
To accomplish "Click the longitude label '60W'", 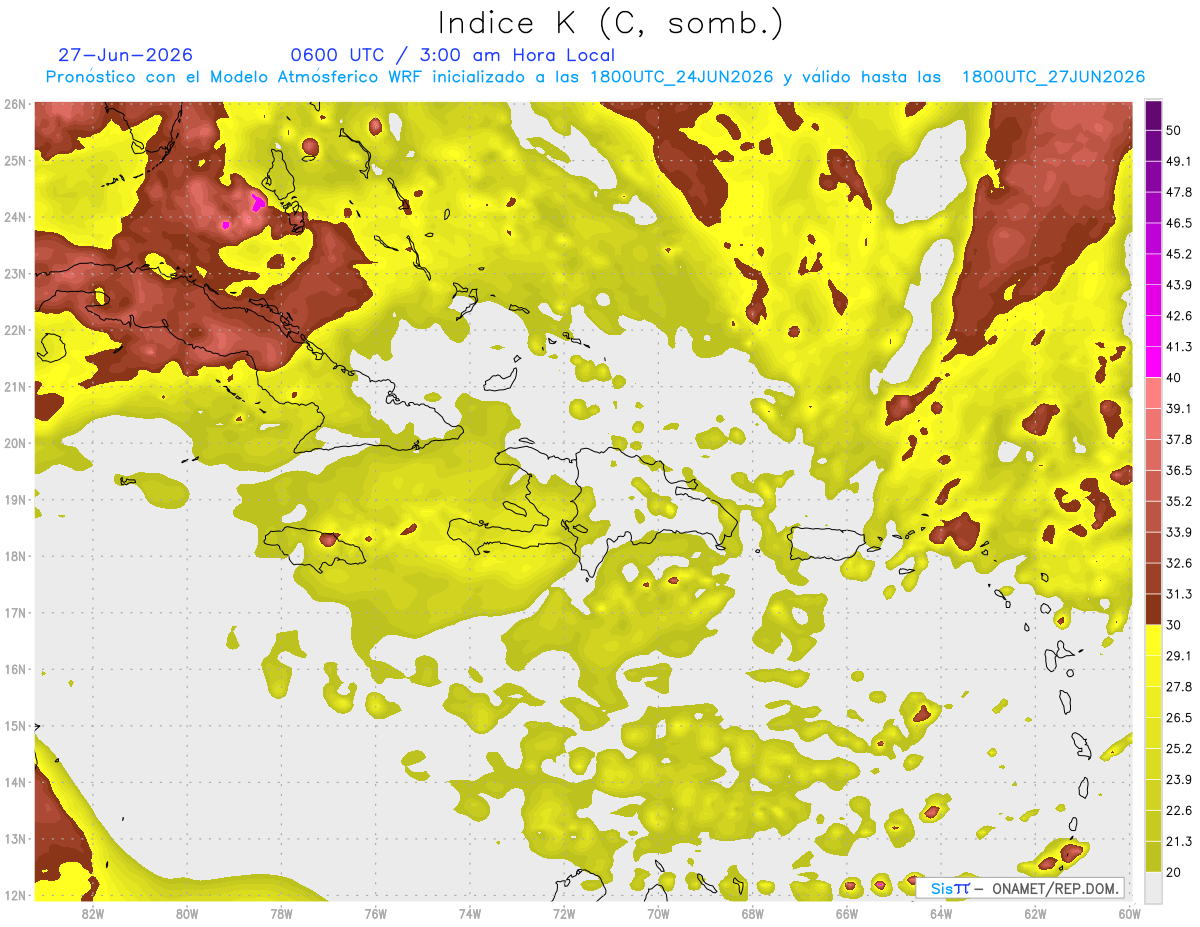I will click(x=1129, y=914).
